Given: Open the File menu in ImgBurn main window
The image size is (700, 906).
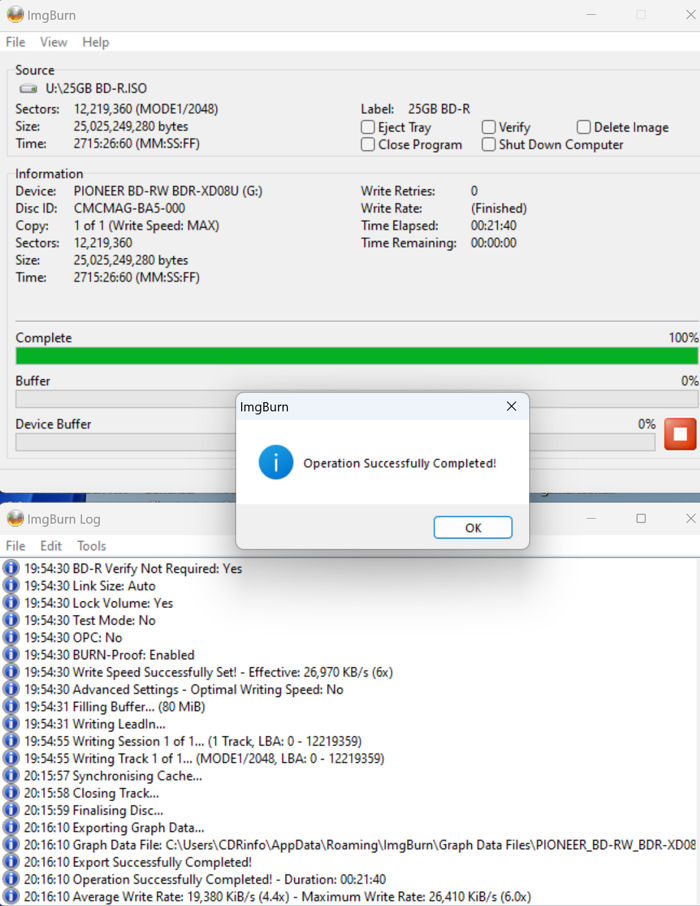Looking at the screenshot, I should pyautogui.click(x=16, y=42).
